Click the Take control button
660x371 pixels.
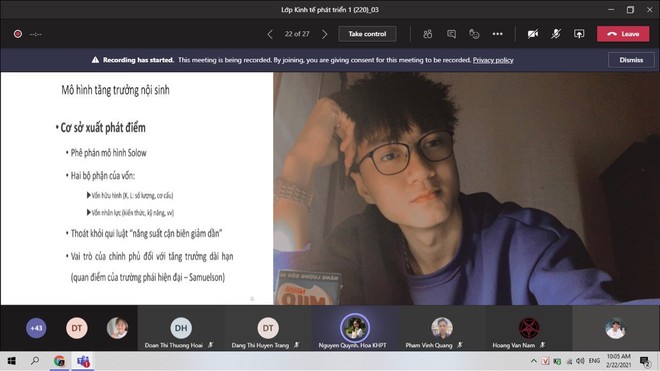(x=367, y=34)
